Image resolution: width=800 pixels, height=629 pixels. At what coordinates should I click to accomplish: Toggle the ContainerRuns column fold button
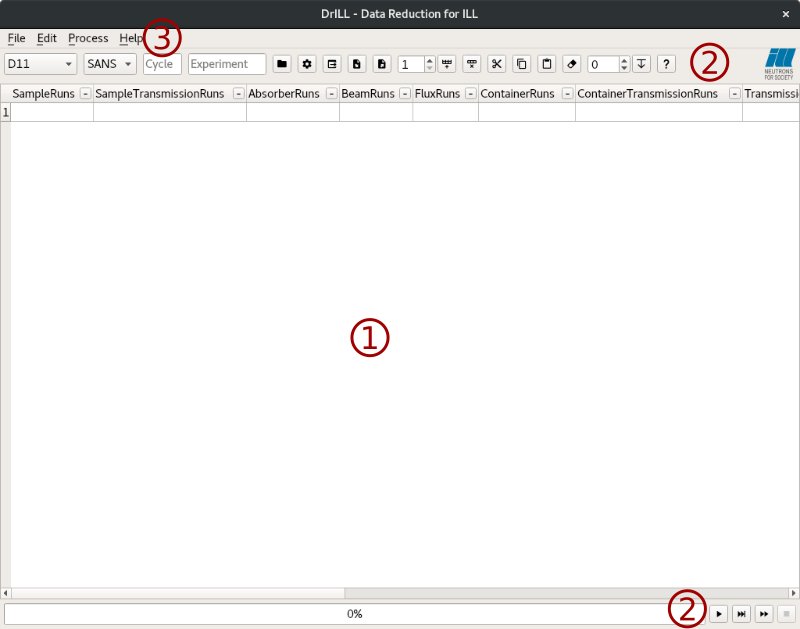[x=567, y=93]
